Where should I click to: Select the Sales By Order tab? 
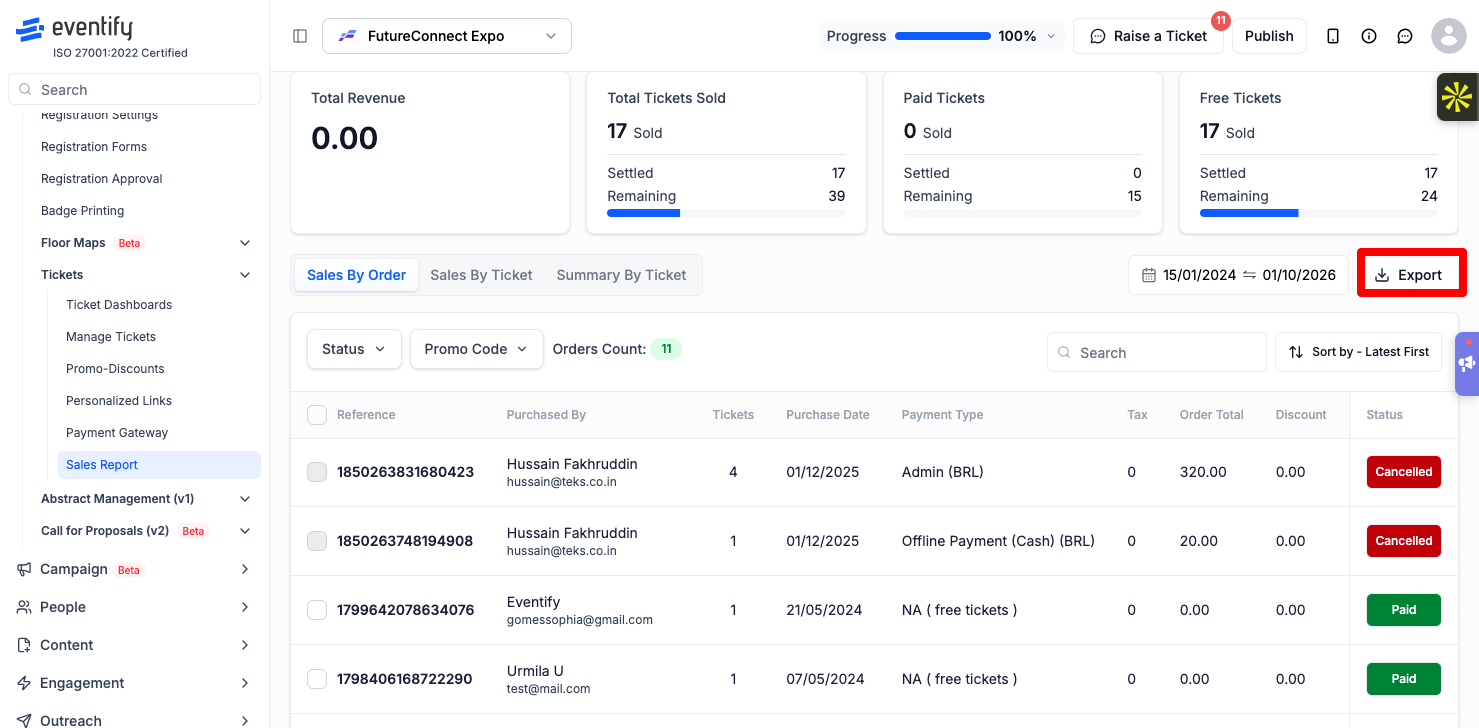click(x=356, y=275)
